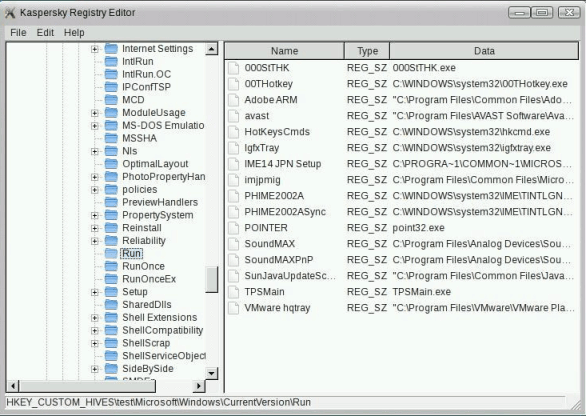Click the IME14 JPN Setup value icon
The height and width of the screenshot is (416, 586).
(234, 164)
